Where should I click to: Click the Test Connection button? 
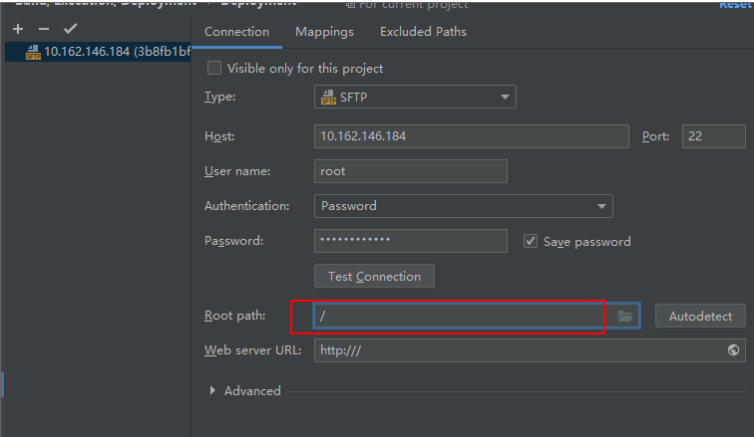(374, 276)
